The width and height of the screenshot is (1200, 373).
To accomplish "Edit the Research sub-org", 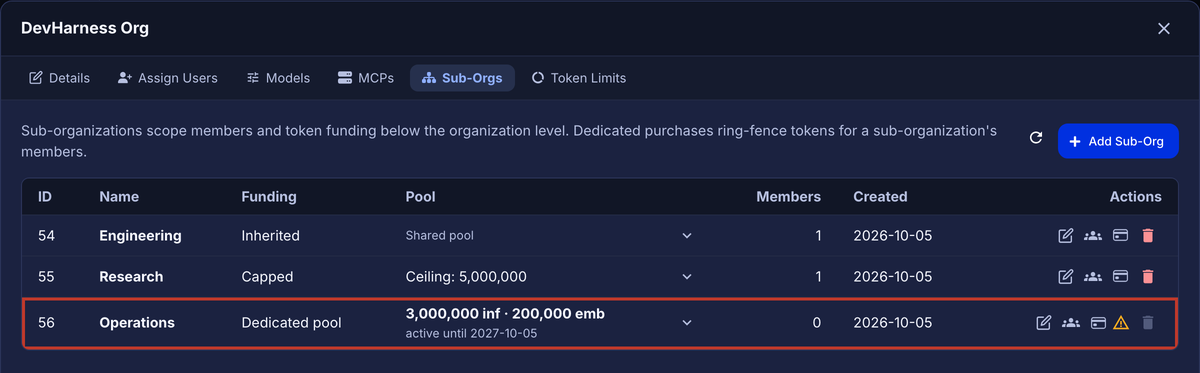I will coord(1066,276).
